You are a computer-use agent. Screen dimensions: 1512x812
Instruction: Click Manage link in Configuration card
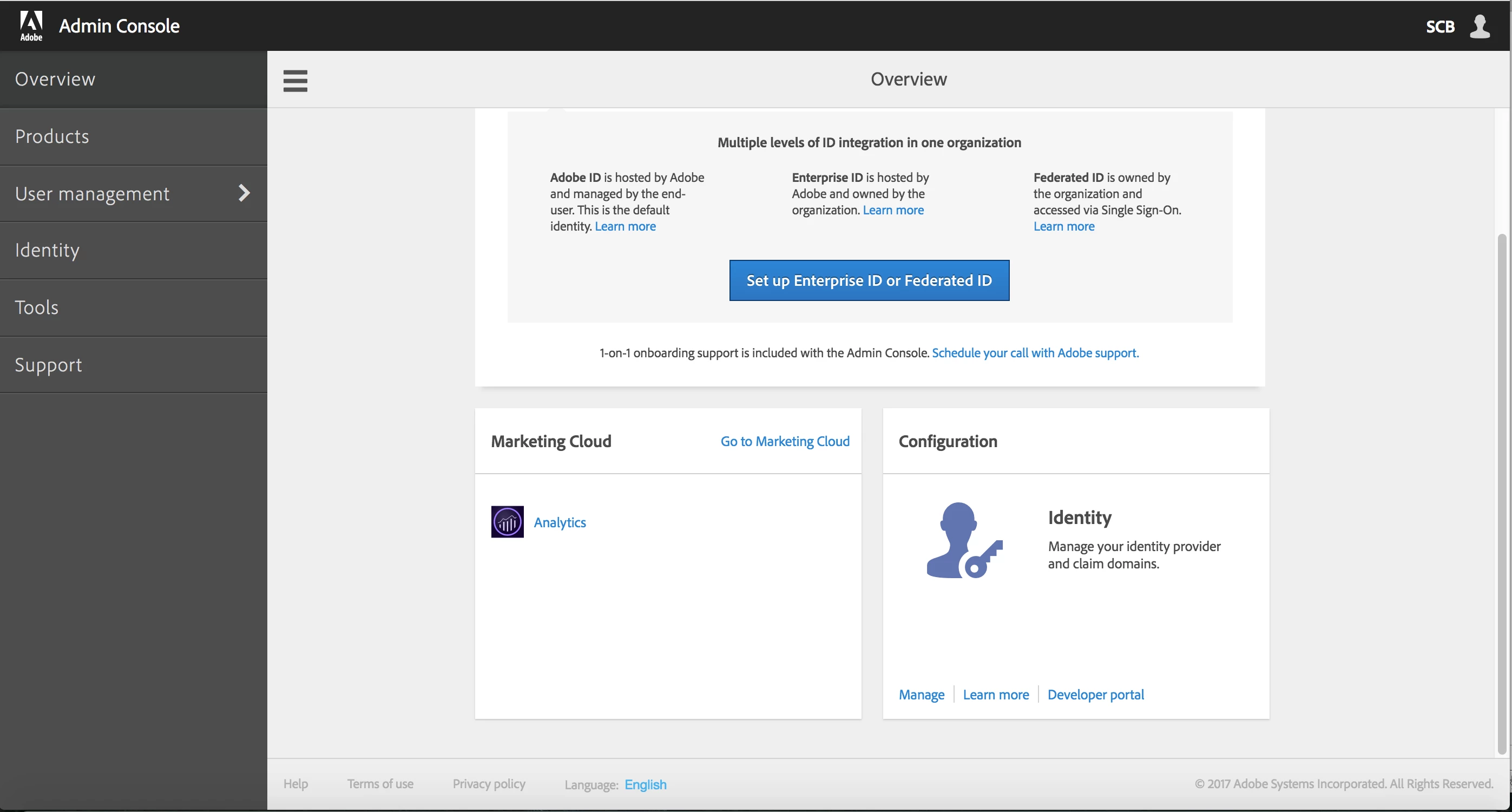(922, 695)
